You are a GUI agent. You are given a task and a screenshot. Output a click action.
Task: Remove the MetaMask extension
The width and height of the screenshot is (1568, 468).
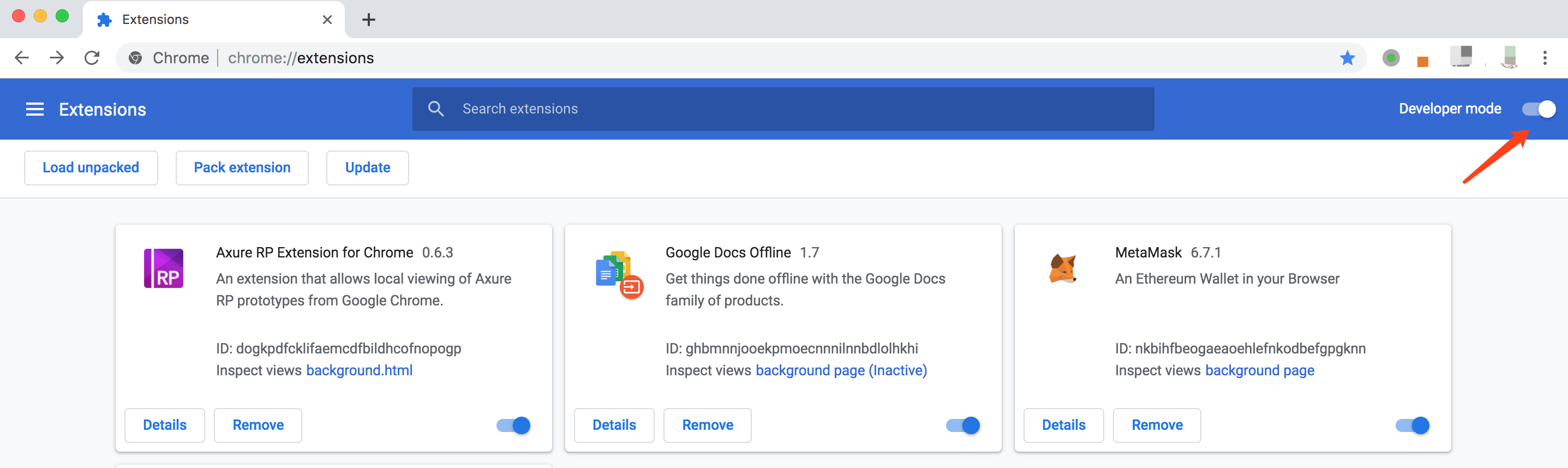click(x=1157, y=425)
